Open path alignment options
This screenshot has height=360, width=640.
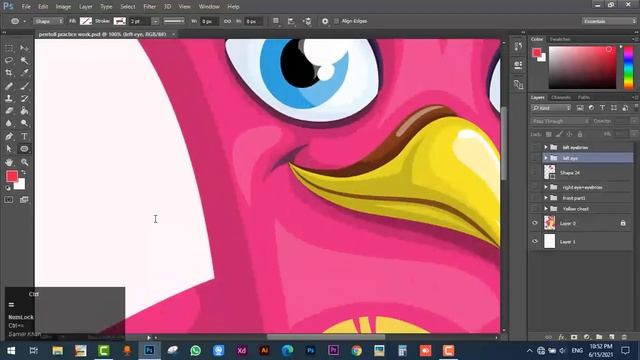point(291,21)
